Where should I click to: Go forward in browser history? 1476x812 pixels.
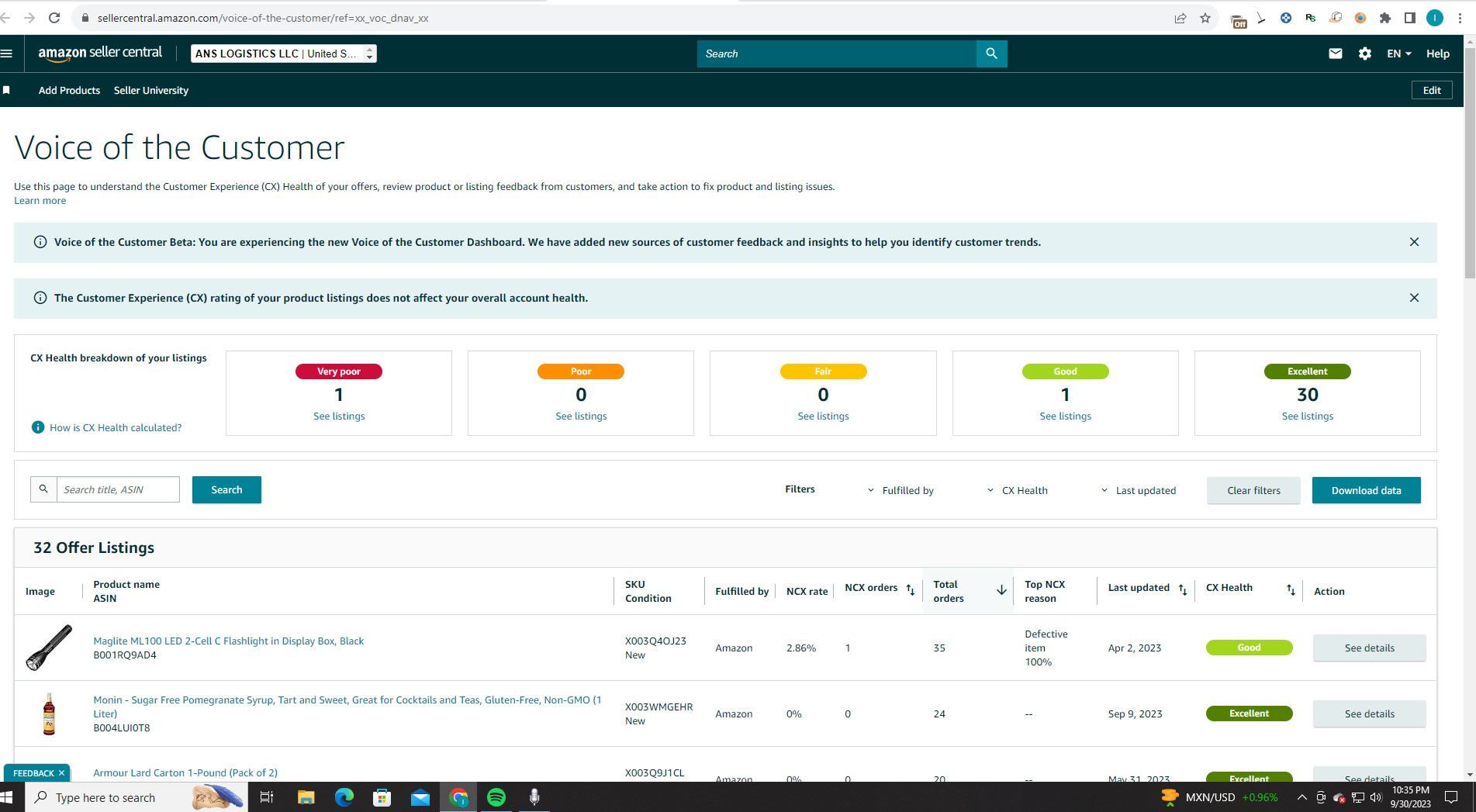tap(29, 18)
